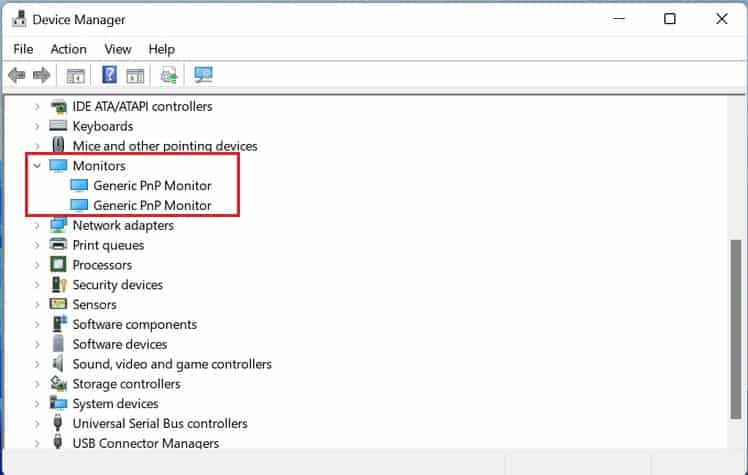Click the Monitors category icon
Screen dimensions: 748x475
[58, 165]
